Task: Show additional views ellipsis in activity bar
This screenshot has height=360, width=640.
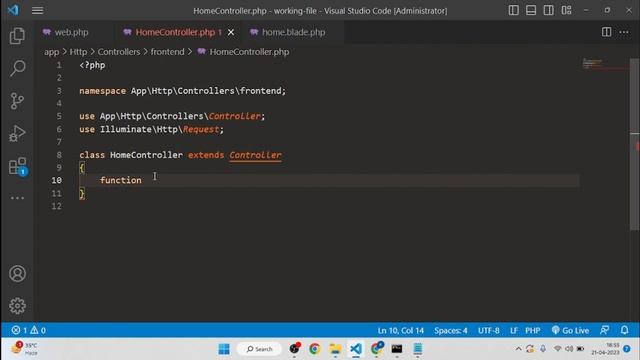Action: click(17, 198)
